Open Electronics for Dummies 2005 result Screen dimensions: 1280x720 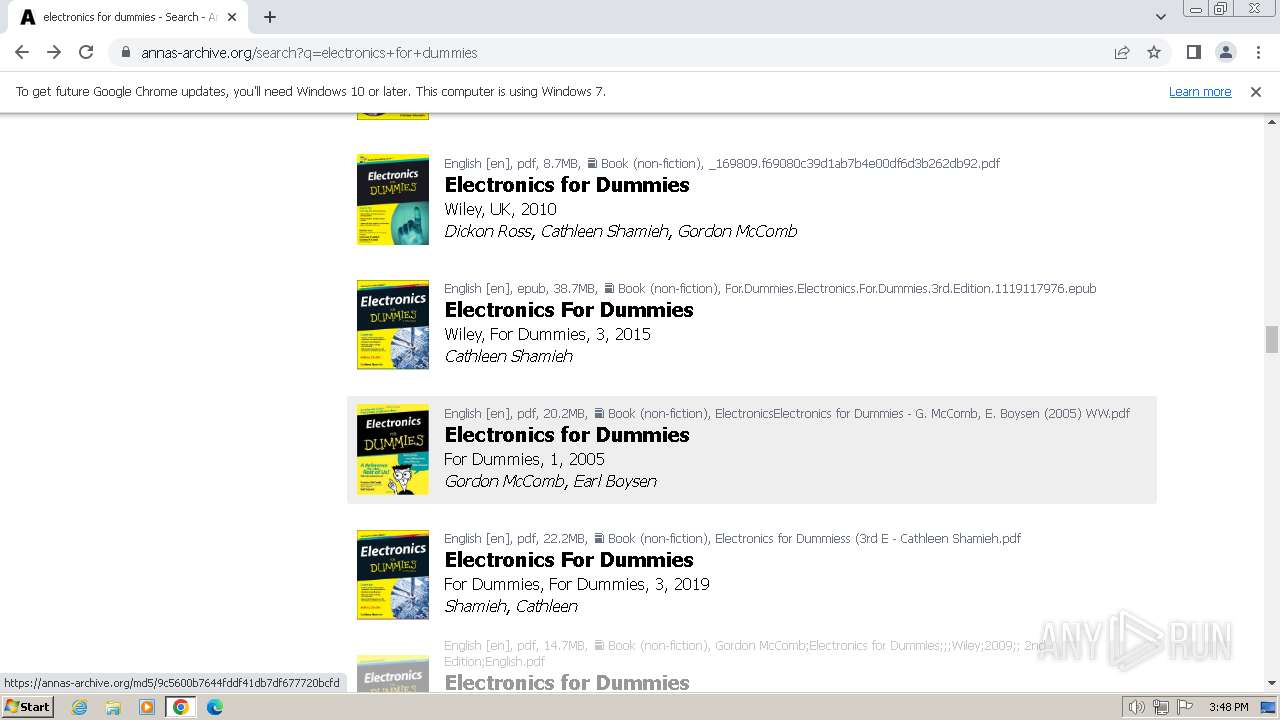click(567, 435)
